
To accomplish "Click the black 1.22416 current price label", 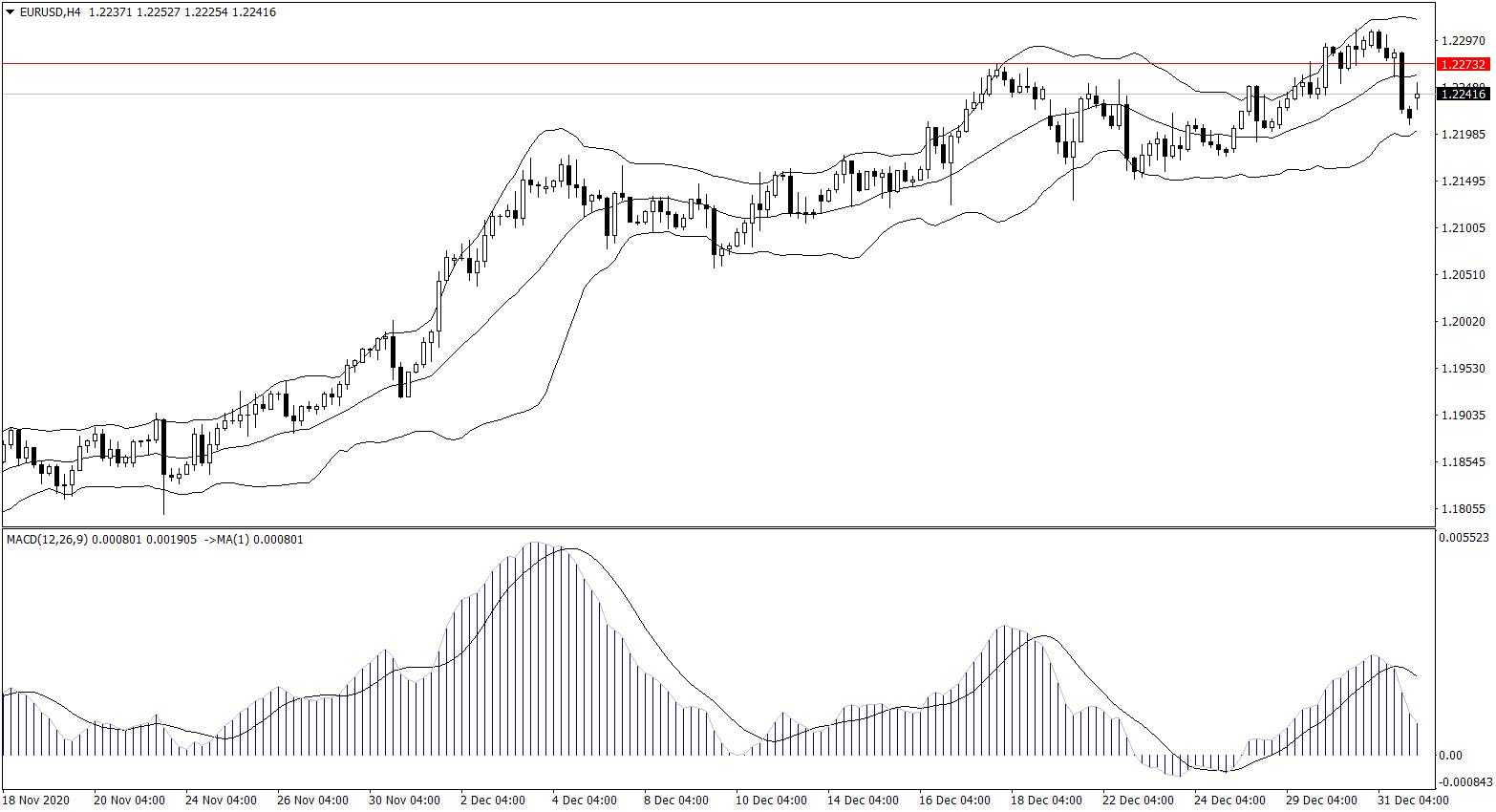I will (x=1463, y=94).
